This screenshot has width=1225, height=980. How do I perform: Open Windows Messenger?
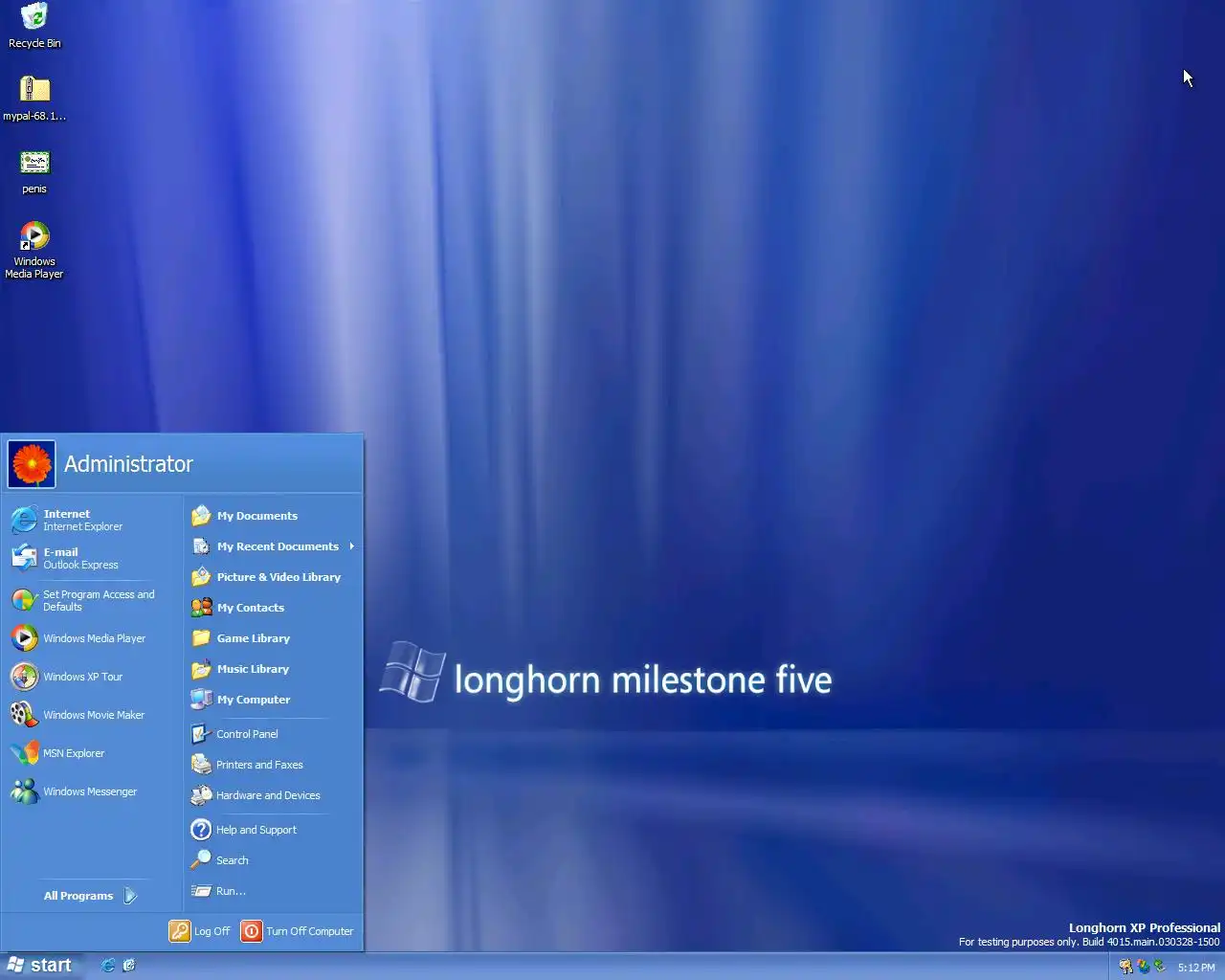(92, 791)
